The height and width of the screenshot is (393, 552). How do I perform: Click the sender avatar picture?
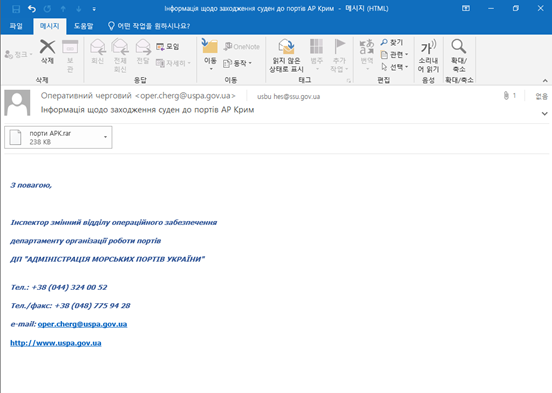click(17, 103)
